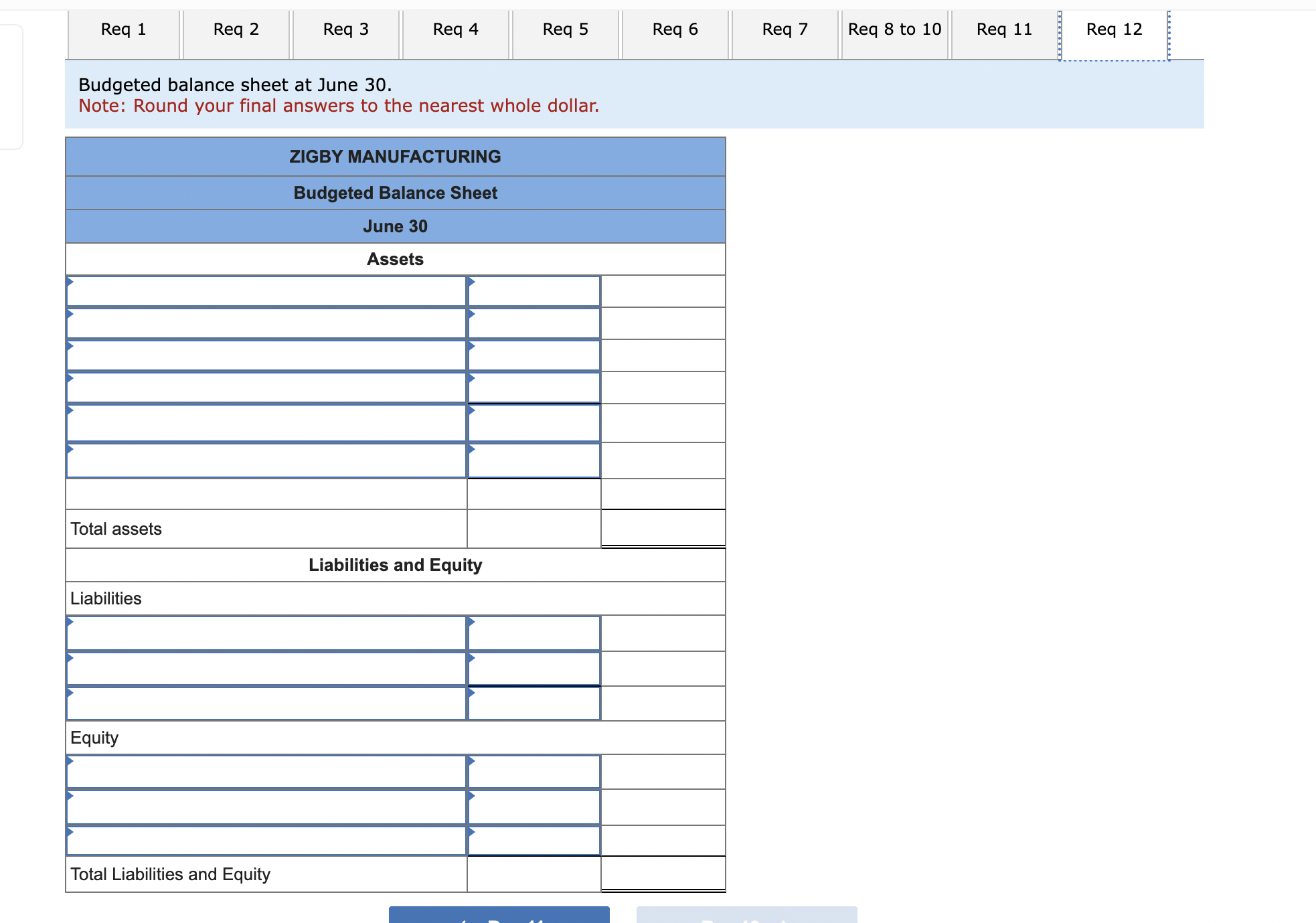
Task: Open first asset account name dropdown
Action: click(x=266, y=291)
